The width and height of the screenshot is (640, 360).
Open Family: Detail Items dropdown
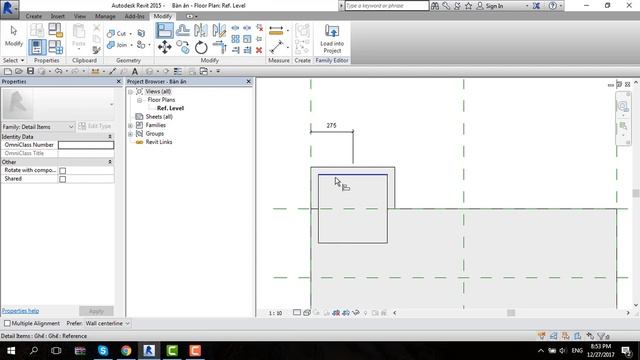point(38,127)
